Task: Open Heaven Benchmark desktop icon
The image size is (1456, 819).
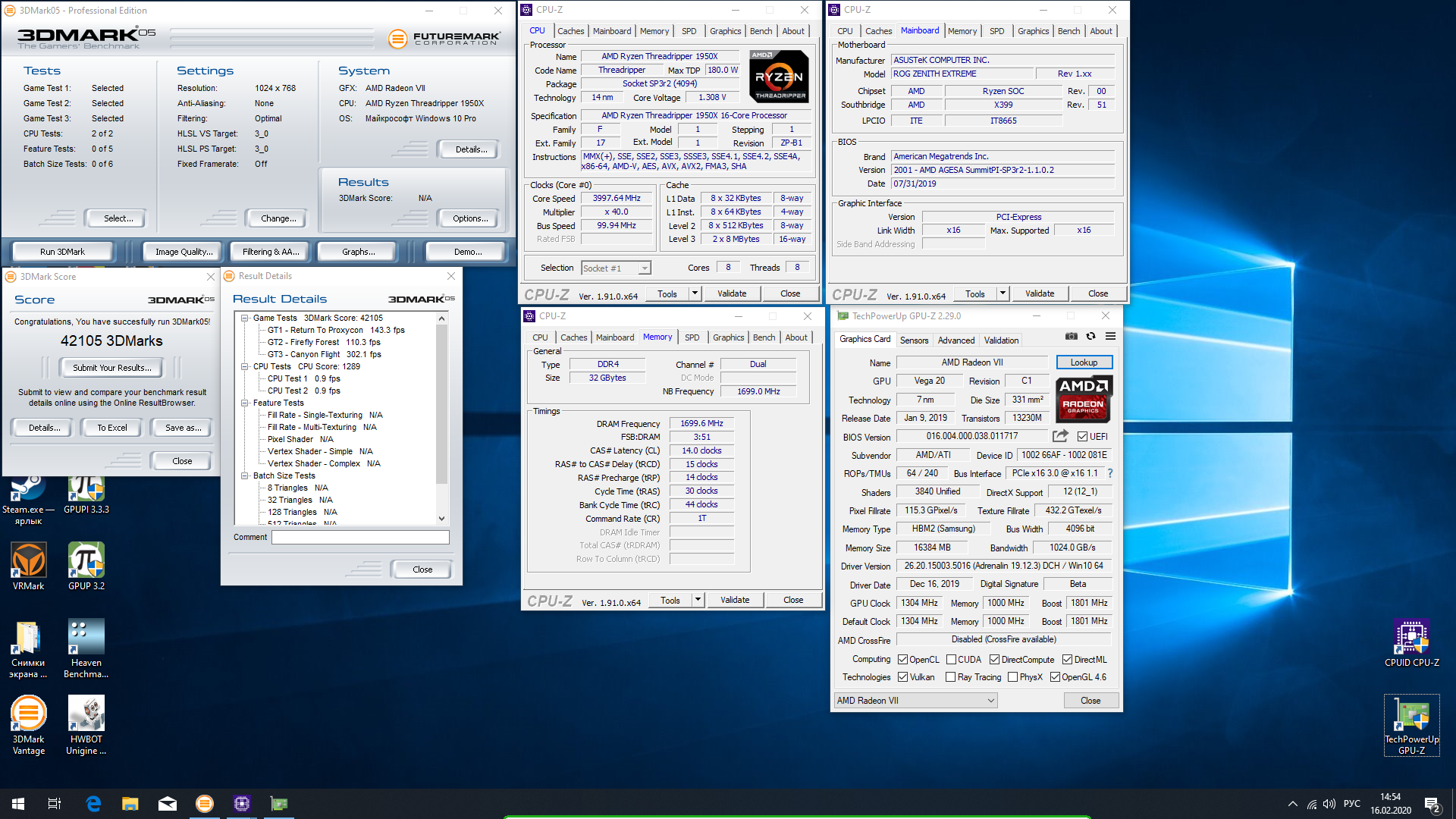Action: [x=86, y=649]
